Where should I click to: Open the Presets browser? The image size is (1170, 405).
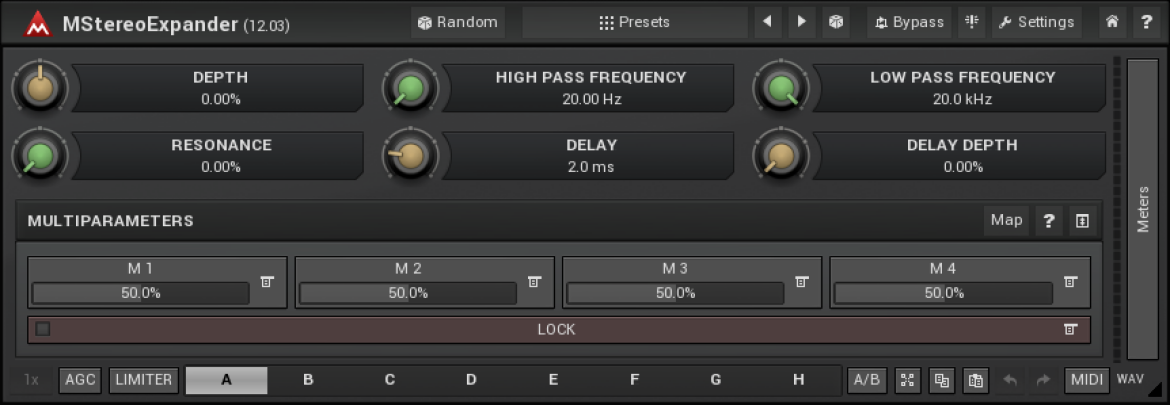point(634,22)
